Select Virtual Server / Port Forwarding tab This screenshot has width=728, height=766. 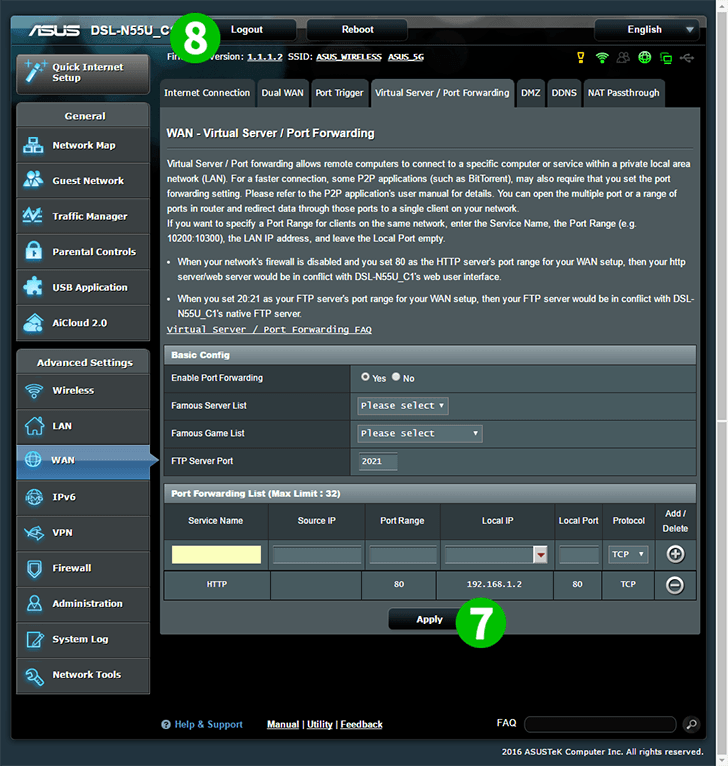[442, 93]
